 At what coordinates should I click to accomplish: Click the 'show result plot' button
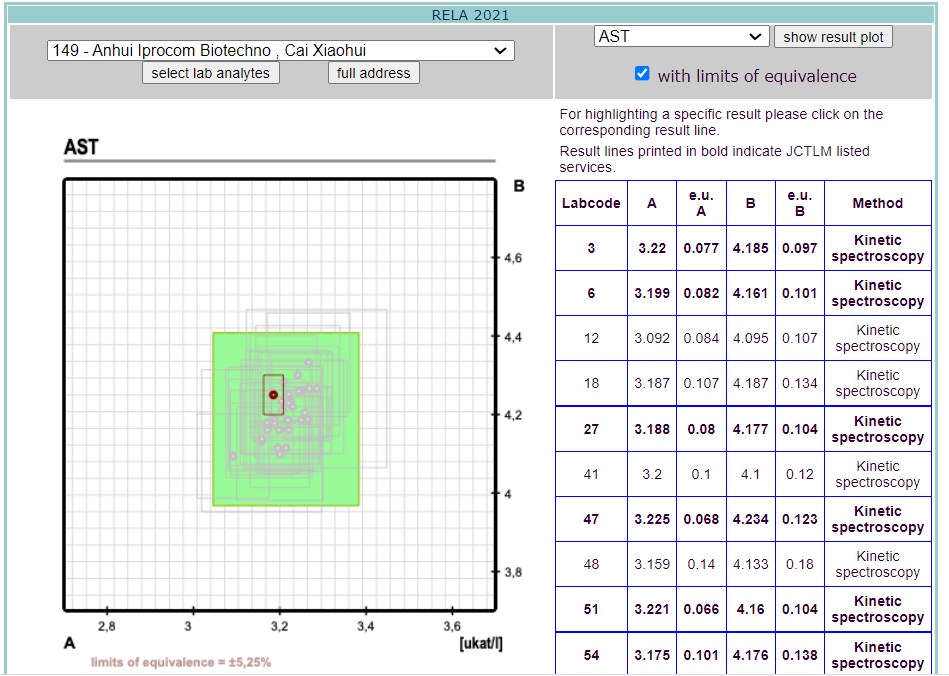coord(832,37)
